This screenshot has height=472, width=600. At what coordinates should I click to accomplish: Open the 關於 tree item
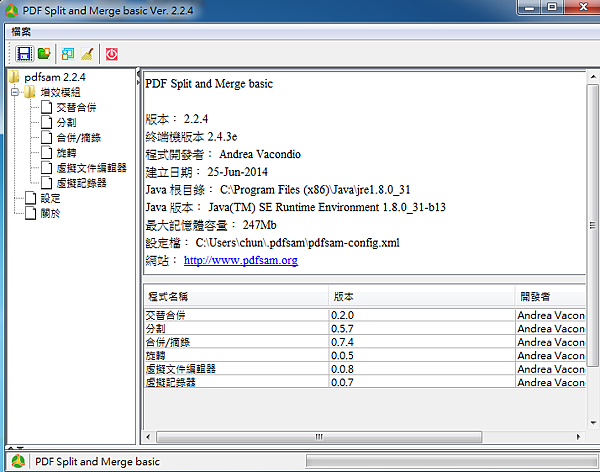(x=50, y=214)
